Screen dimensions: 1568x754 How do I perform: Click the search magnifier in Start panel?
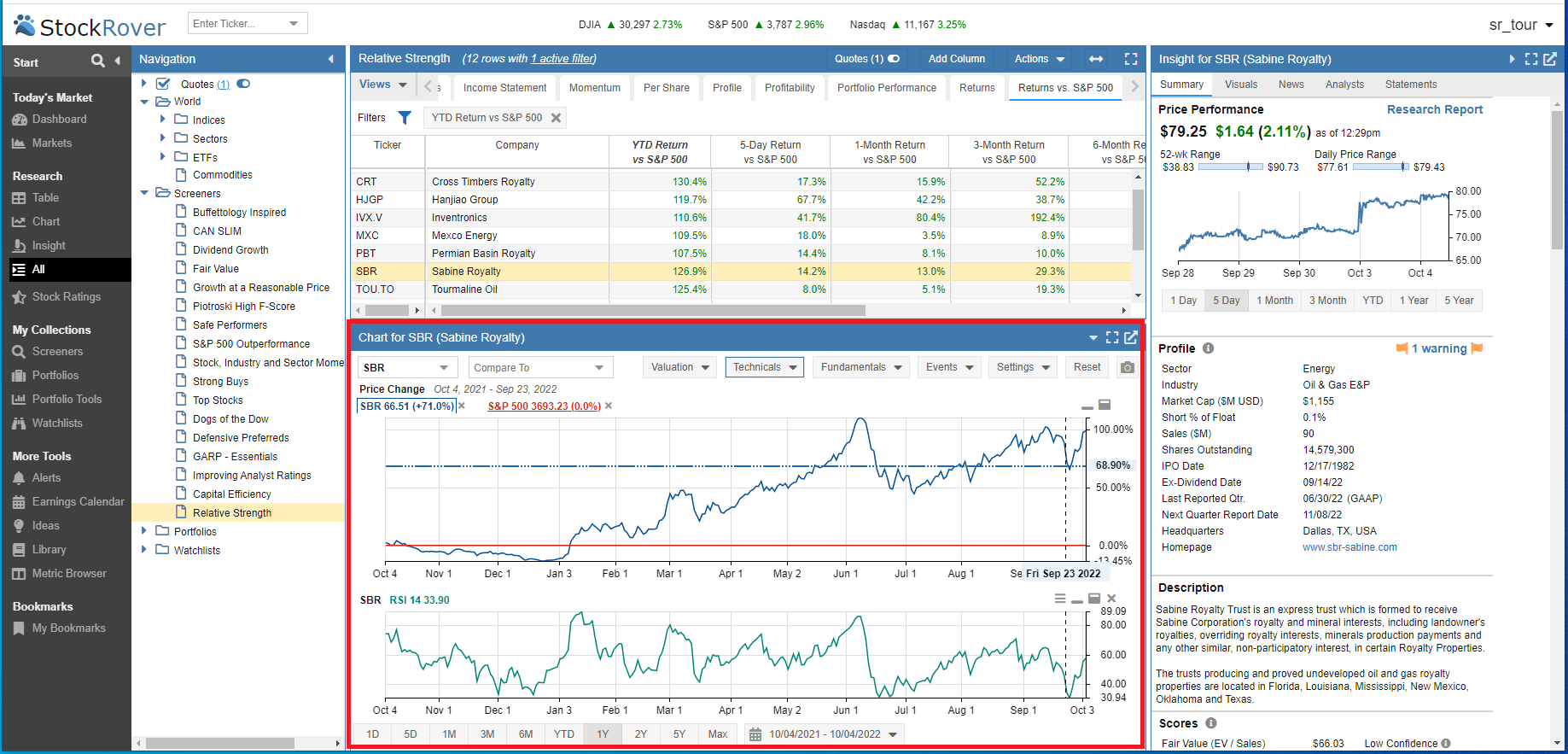[x=98, y=61]
